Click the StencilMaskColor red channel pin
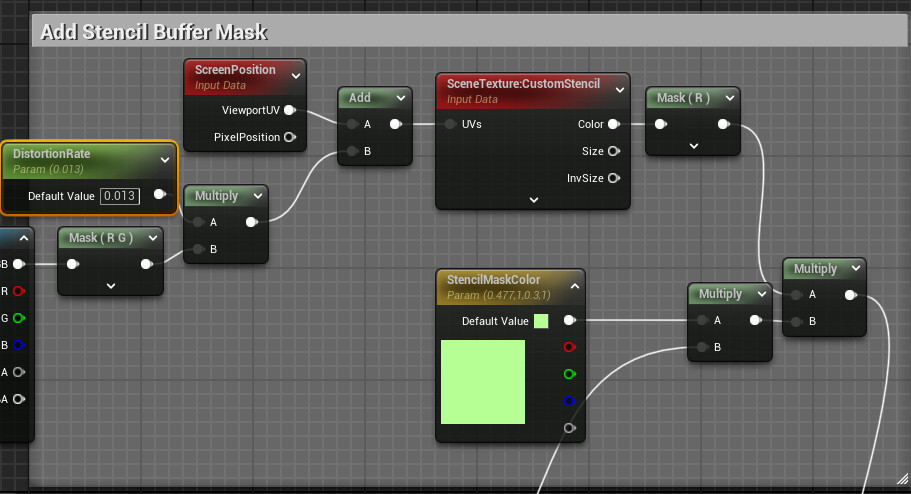The image size is (911, 494). click(x=569, y=347)
